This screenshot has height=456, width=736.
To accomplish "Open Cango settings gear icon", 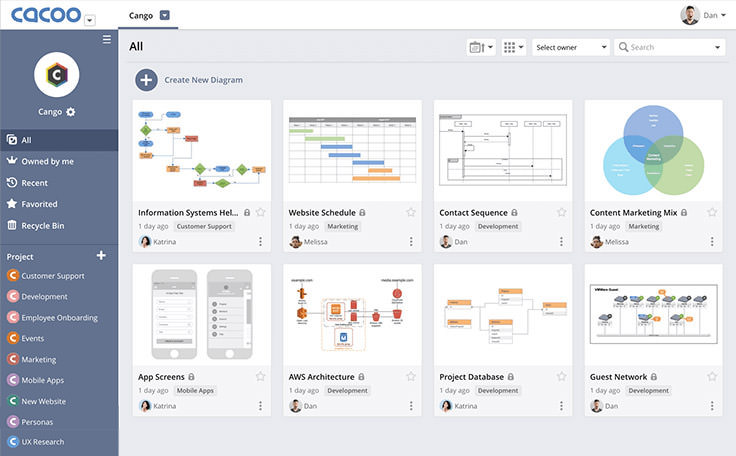I will pyautogui.click(x=70, y=112).
